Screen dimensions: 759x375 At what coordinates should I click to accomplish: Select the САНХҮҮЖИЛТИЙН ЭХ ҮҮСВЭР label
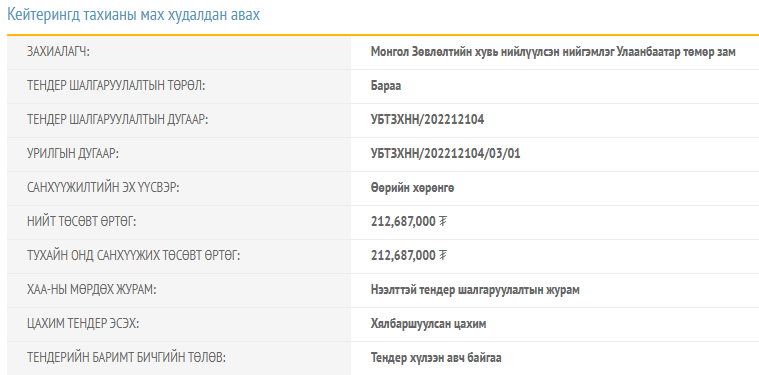[x=103, y=188]
